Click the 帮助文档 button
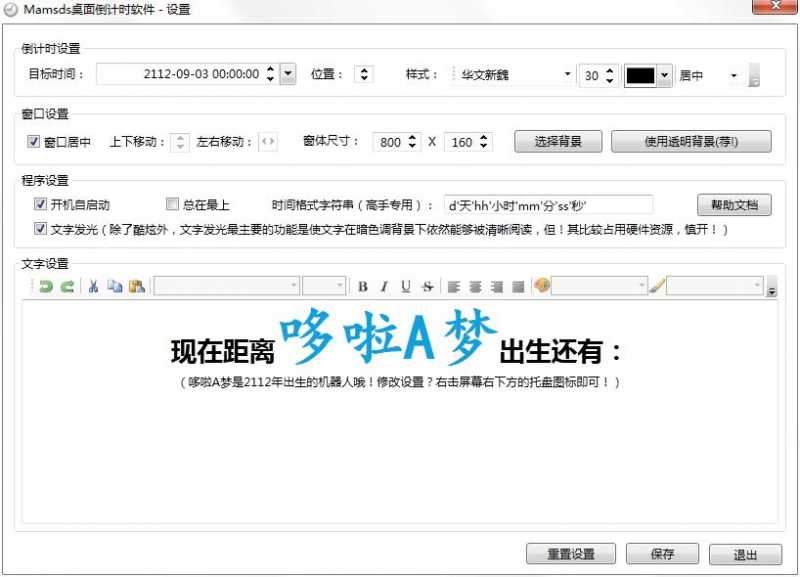The width and height of the screenshot is (800, 577). [734, 204]
